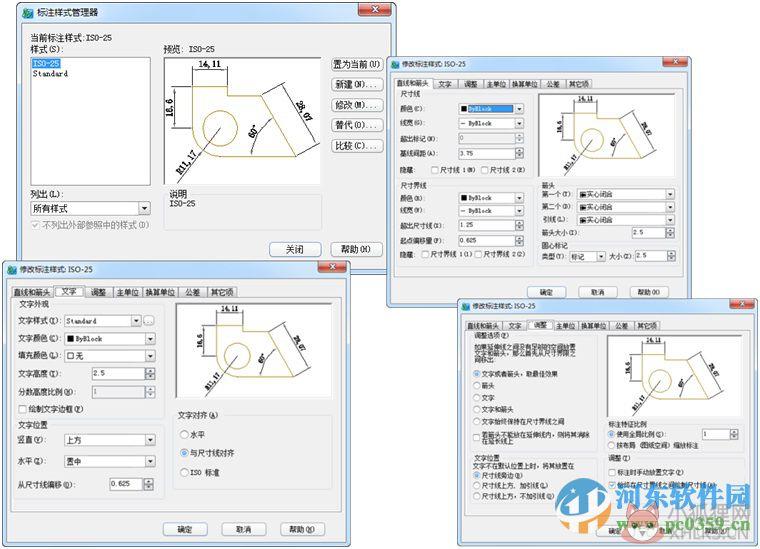Close the 标注样式管理器 window
The height and width of the screenshot is (549, 760).
(374, 10)
